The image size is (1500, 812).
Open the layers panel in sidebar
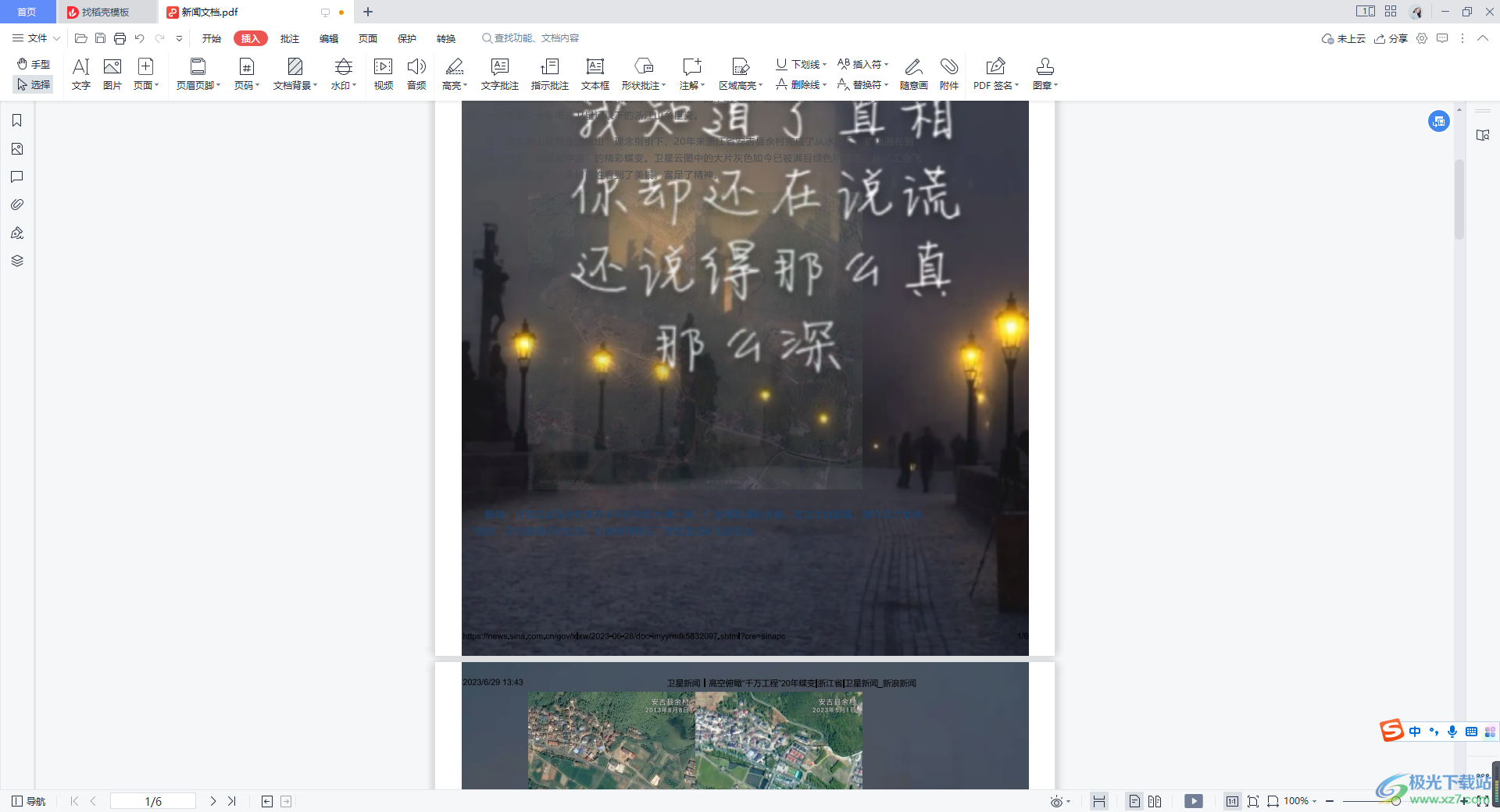[x=17, y=261]
